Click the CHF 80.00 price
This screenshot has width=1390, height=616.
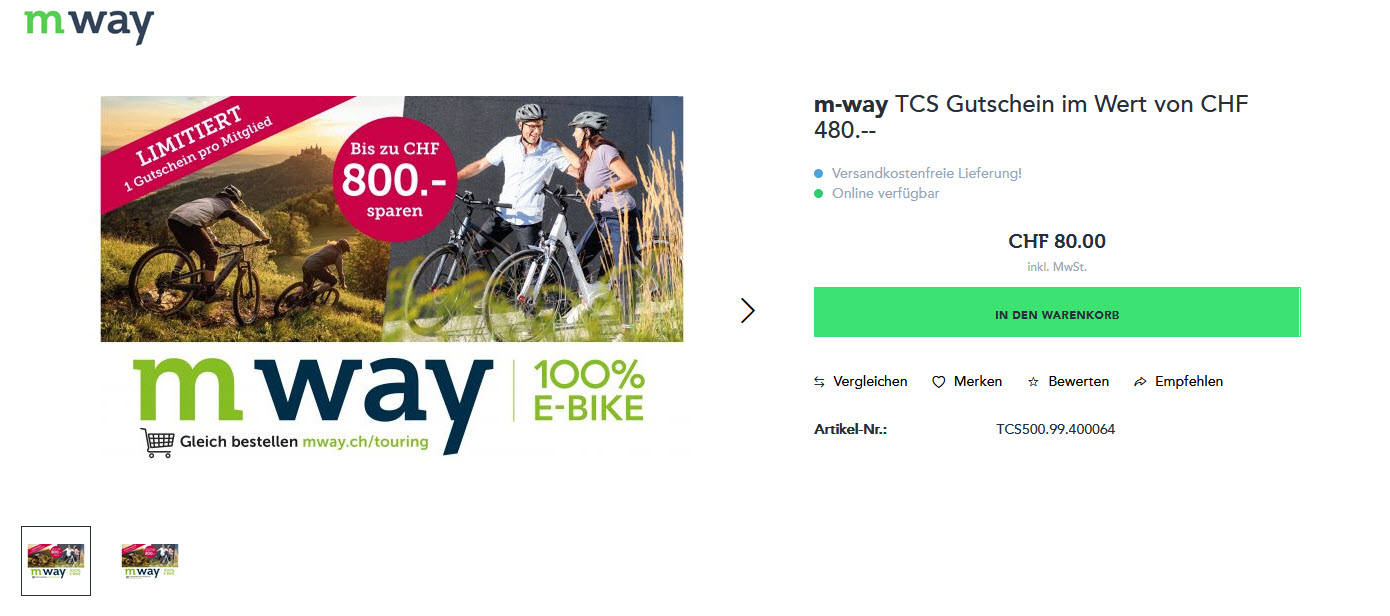pyautogui.click(x=1056, y=242)
